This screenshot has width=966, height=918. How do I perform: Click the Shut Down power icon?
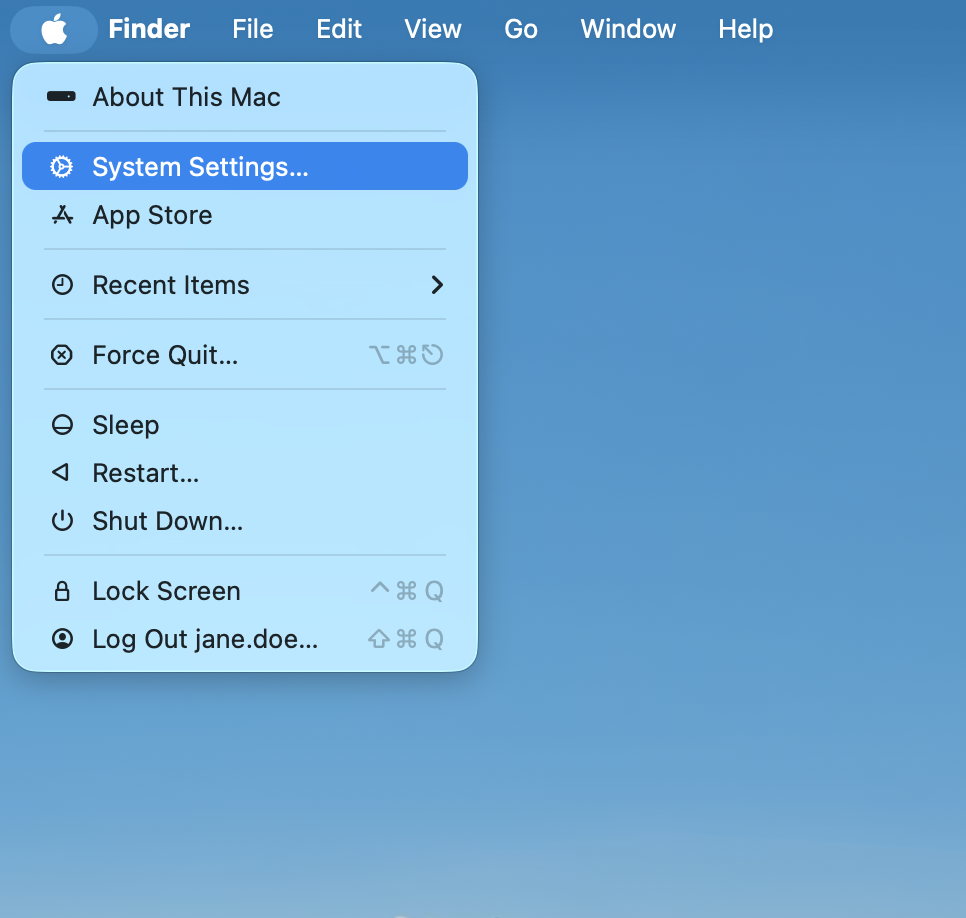(x=62, y=520)
